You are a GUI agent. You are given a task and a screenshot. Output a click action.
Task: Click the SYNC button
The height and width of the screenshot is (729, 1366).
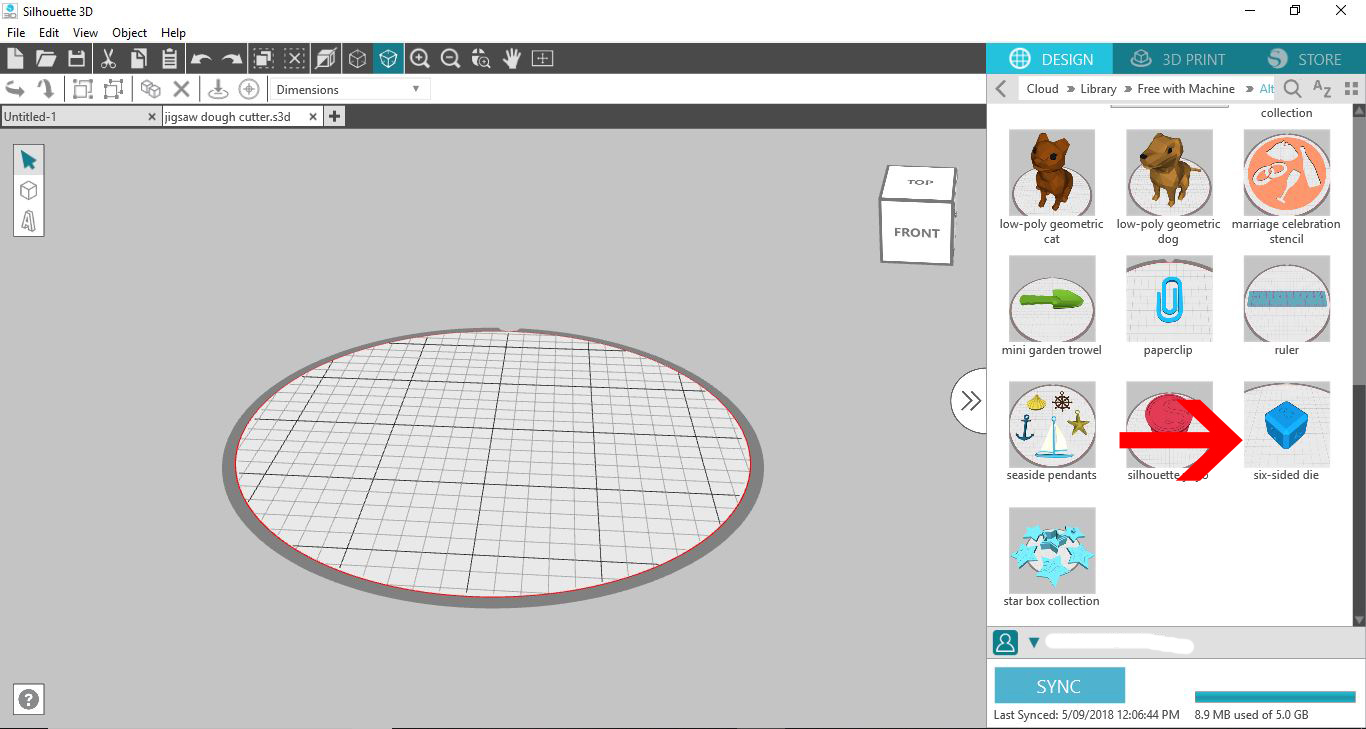(1059, 686)
